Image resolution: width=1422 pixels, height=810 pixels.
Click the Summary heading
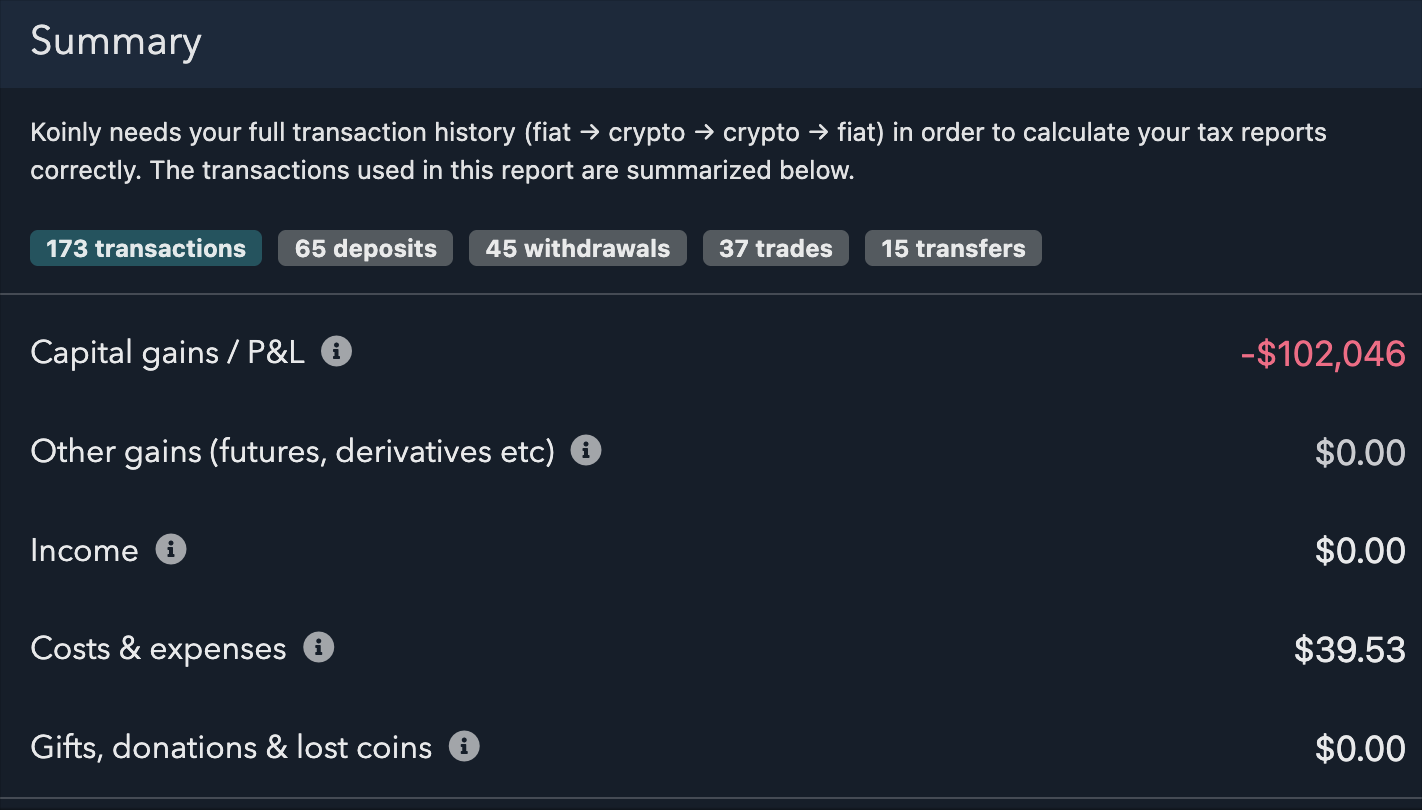click(x=116, y=42)
